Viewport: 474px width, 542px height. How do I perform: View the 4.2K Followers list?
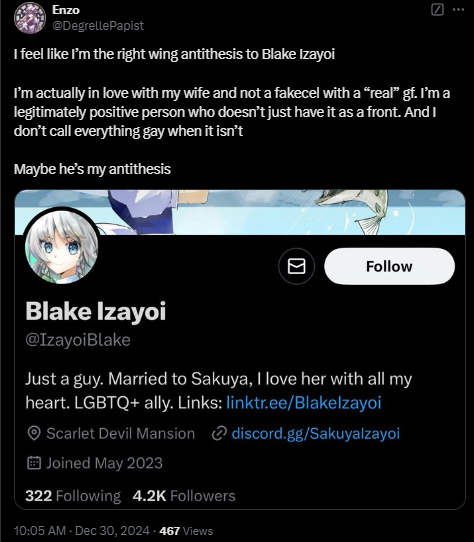click(x=184, y=496)
